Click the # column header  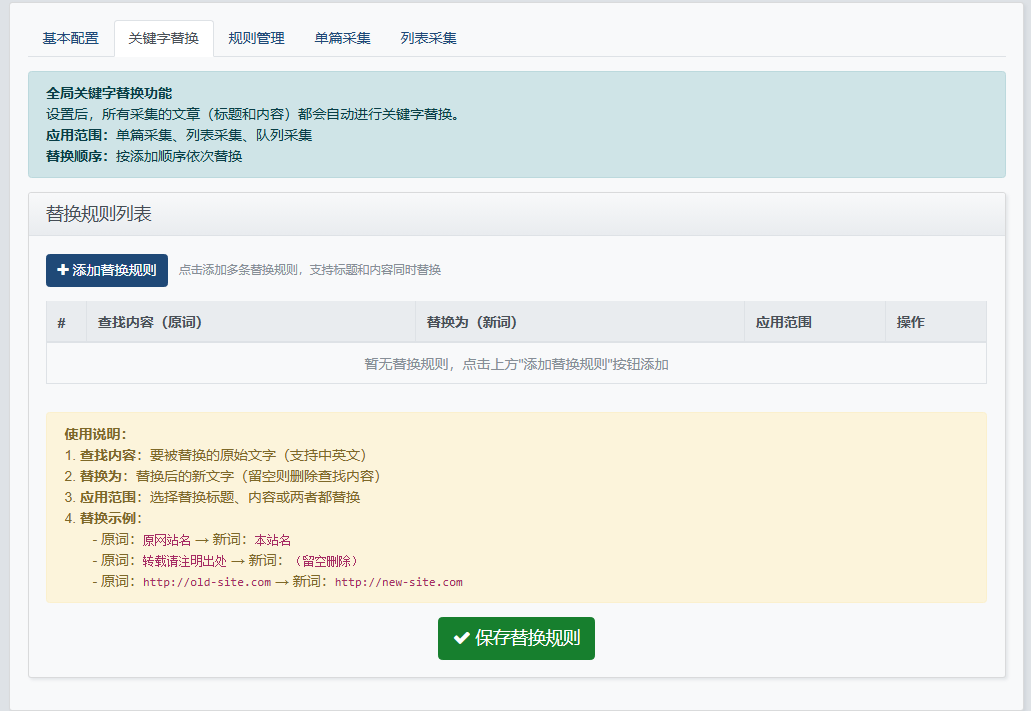(x=62, y=322)
